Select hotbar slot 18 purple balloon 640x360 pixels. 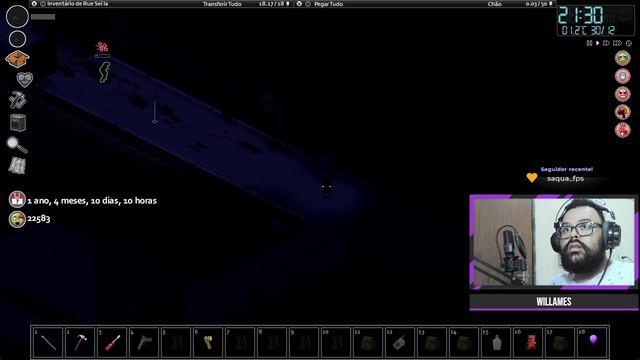tap(592, 342)
